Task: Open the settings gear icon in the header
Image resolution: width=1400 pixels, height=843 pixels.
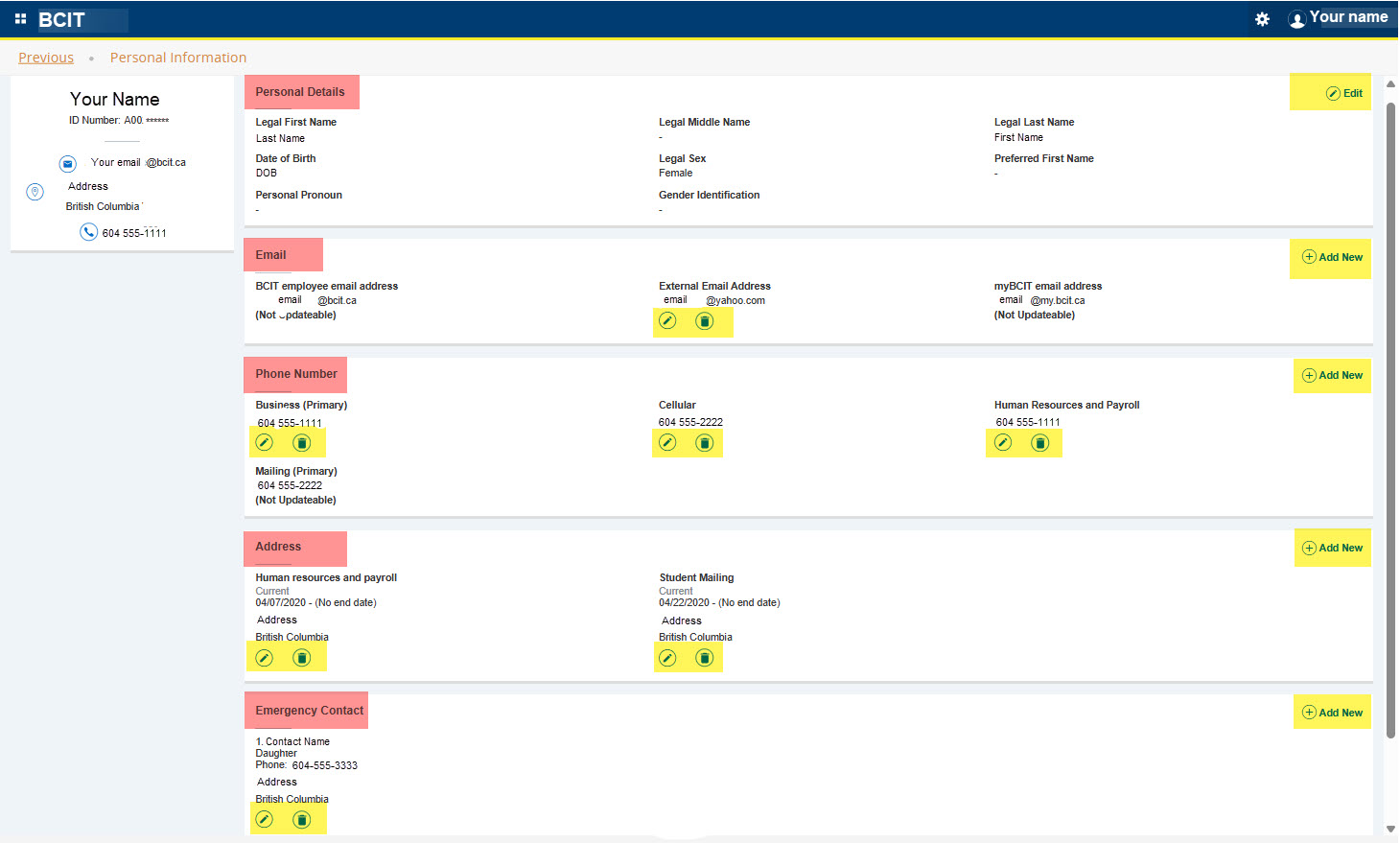Action: click(x=1262, y=18)
